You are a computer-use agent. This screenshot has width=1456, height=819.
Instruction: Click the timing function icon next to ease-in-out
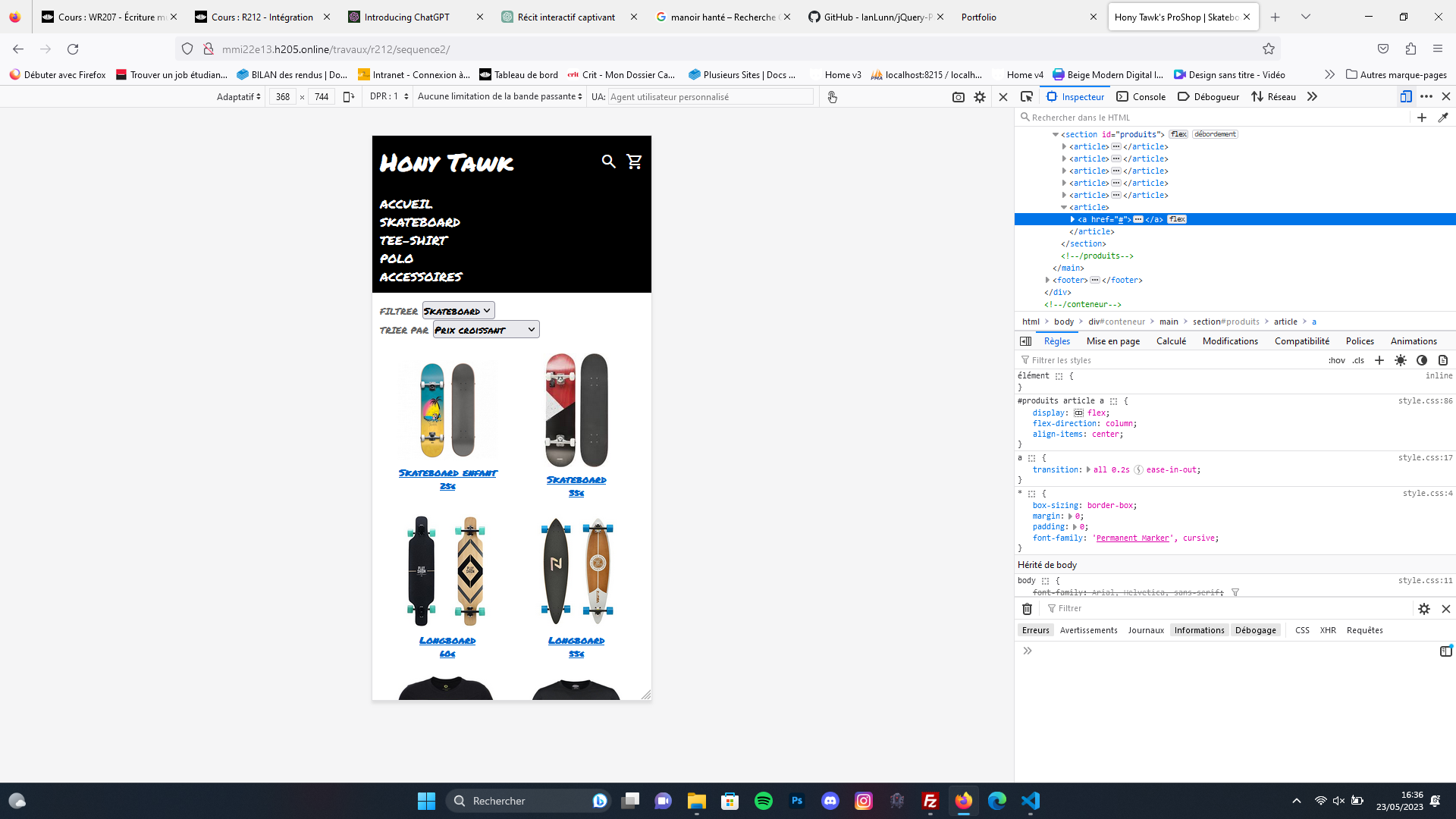1138,470
